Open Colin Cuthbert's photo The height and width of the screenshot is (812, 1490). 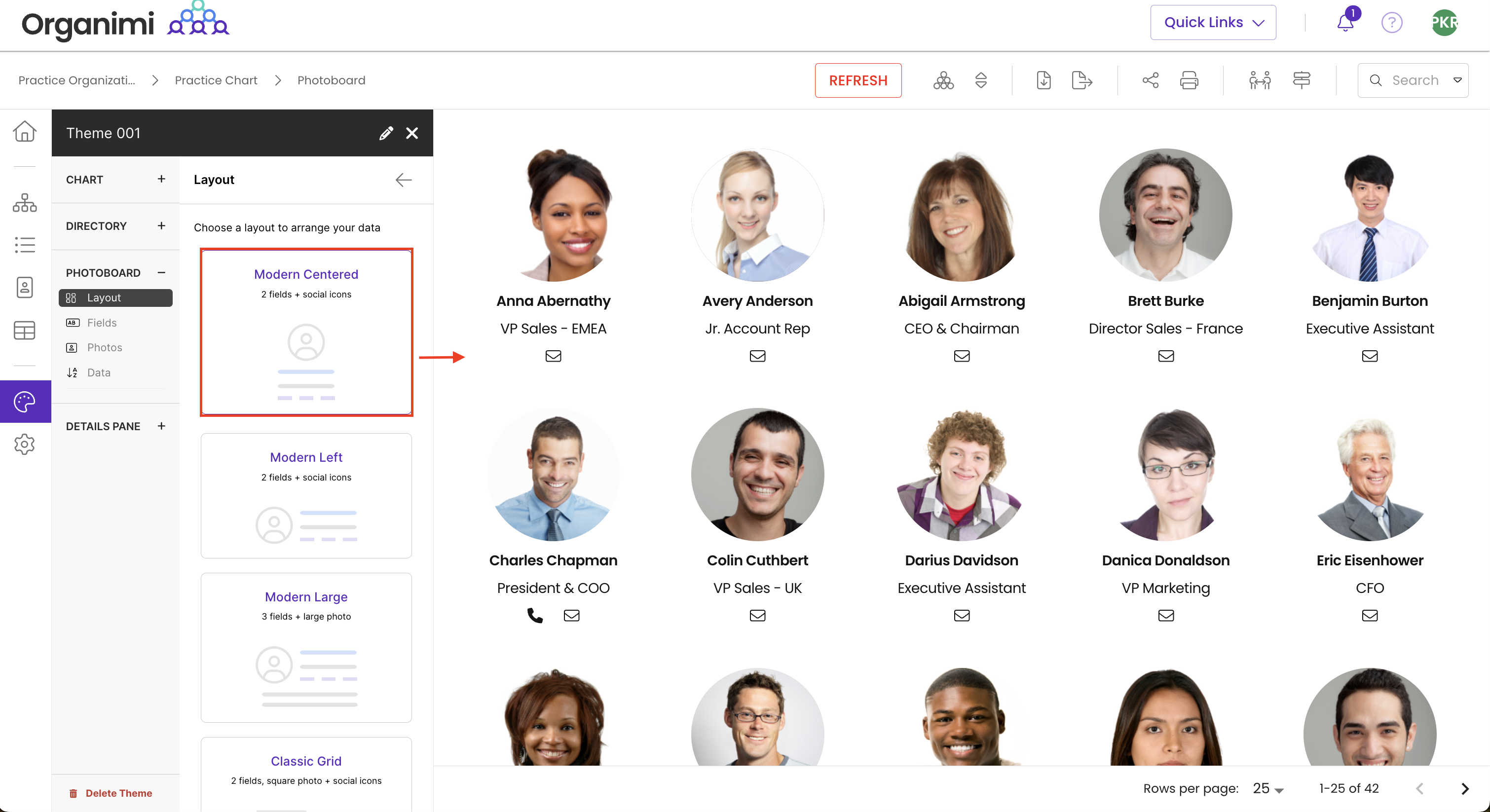[757, 475]
